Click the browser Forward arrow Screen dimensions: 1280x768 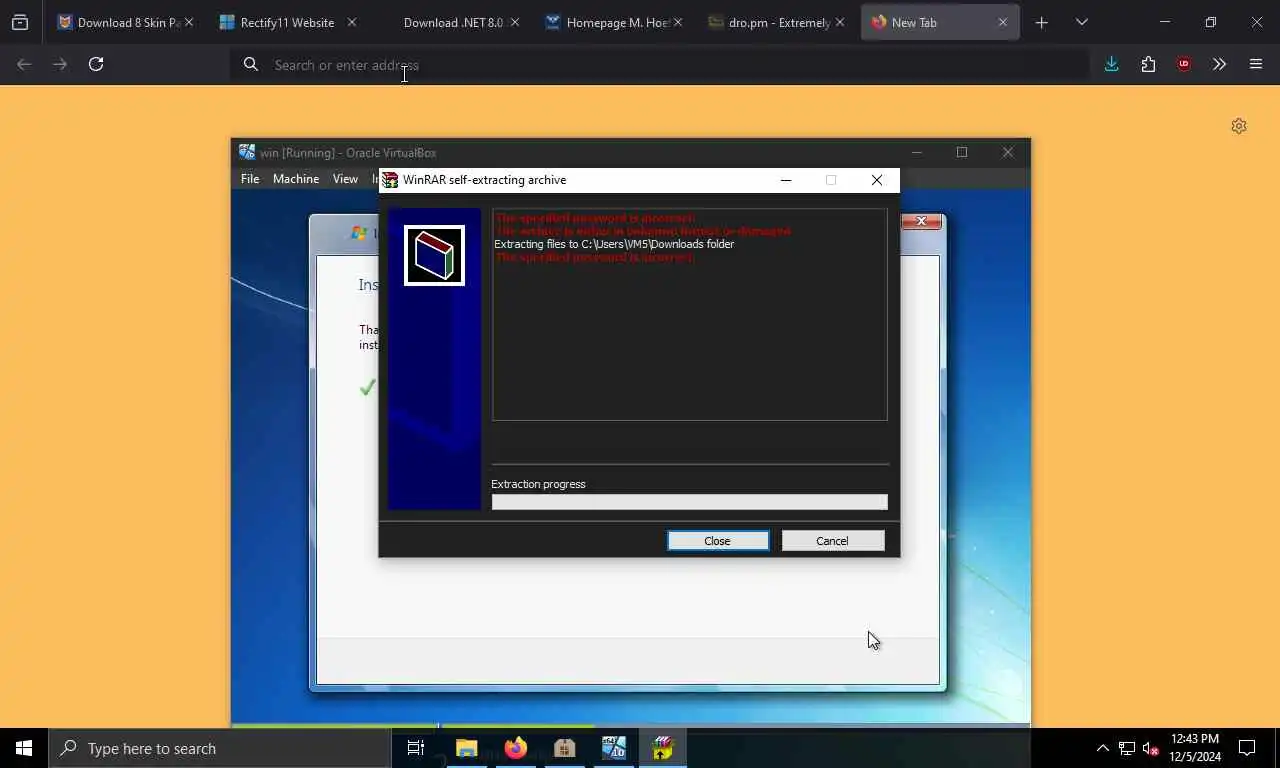pos(60,64)
